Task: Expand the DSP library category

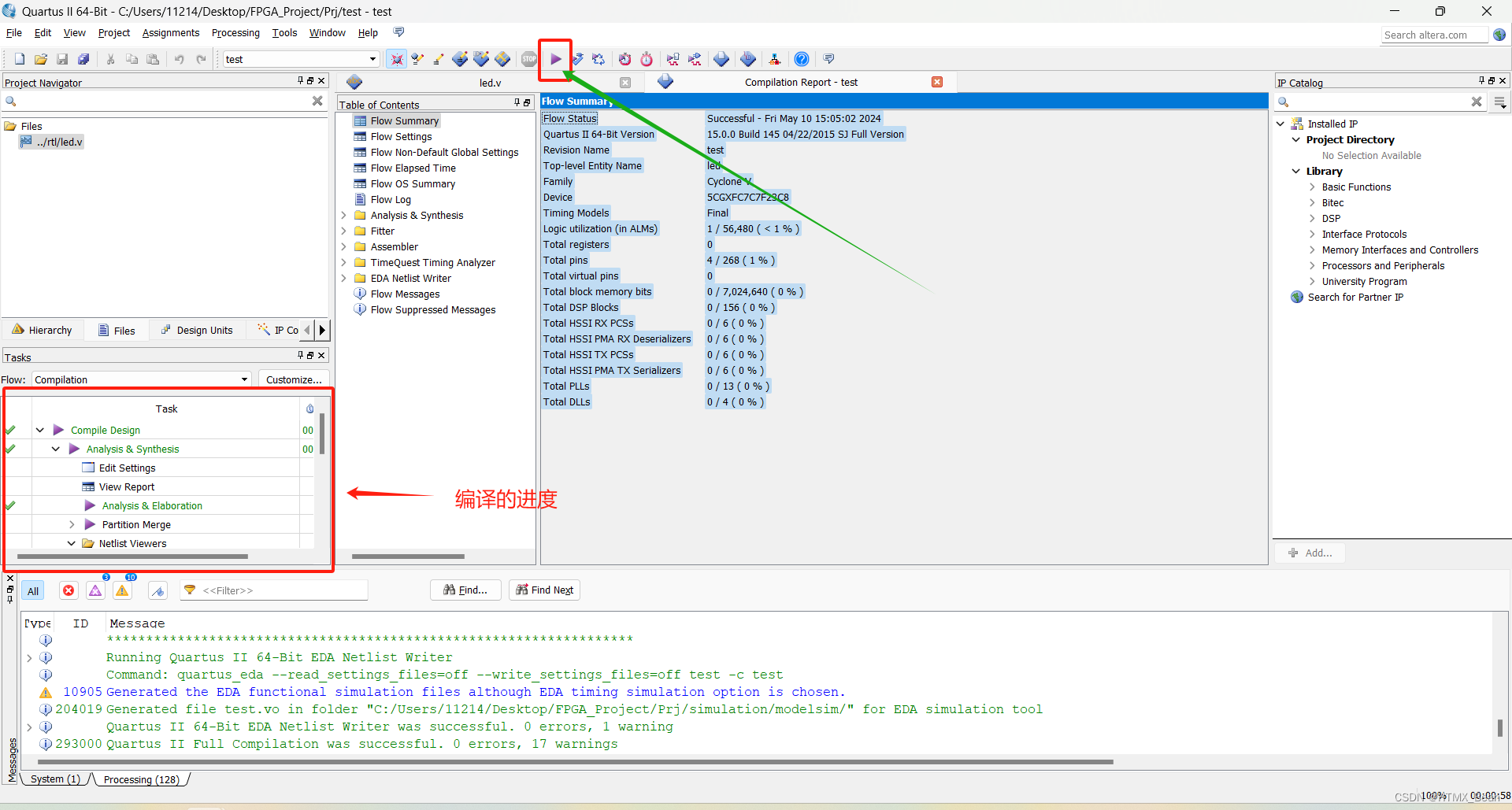Action: 1312,218
